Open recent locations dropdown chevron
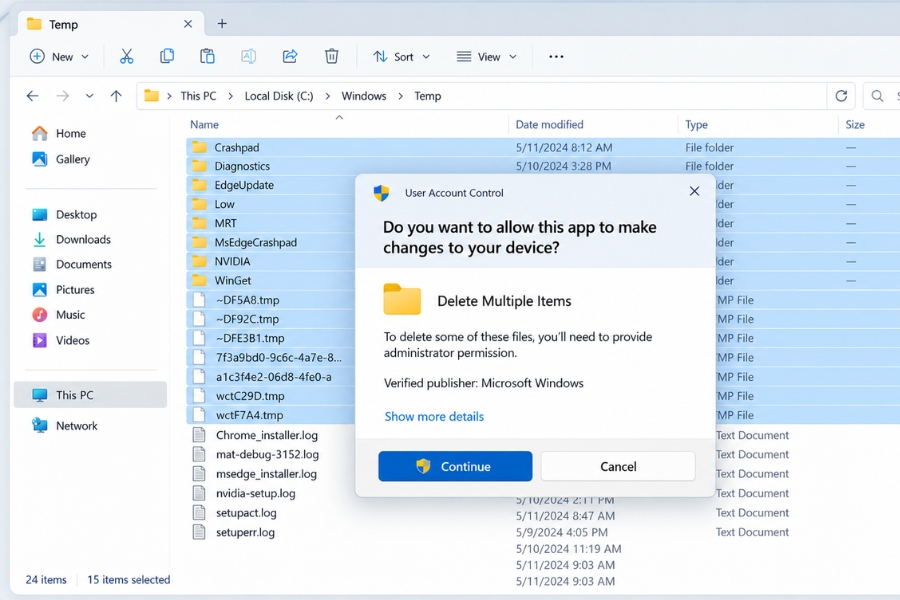900x600 pixels. (90, 96)
